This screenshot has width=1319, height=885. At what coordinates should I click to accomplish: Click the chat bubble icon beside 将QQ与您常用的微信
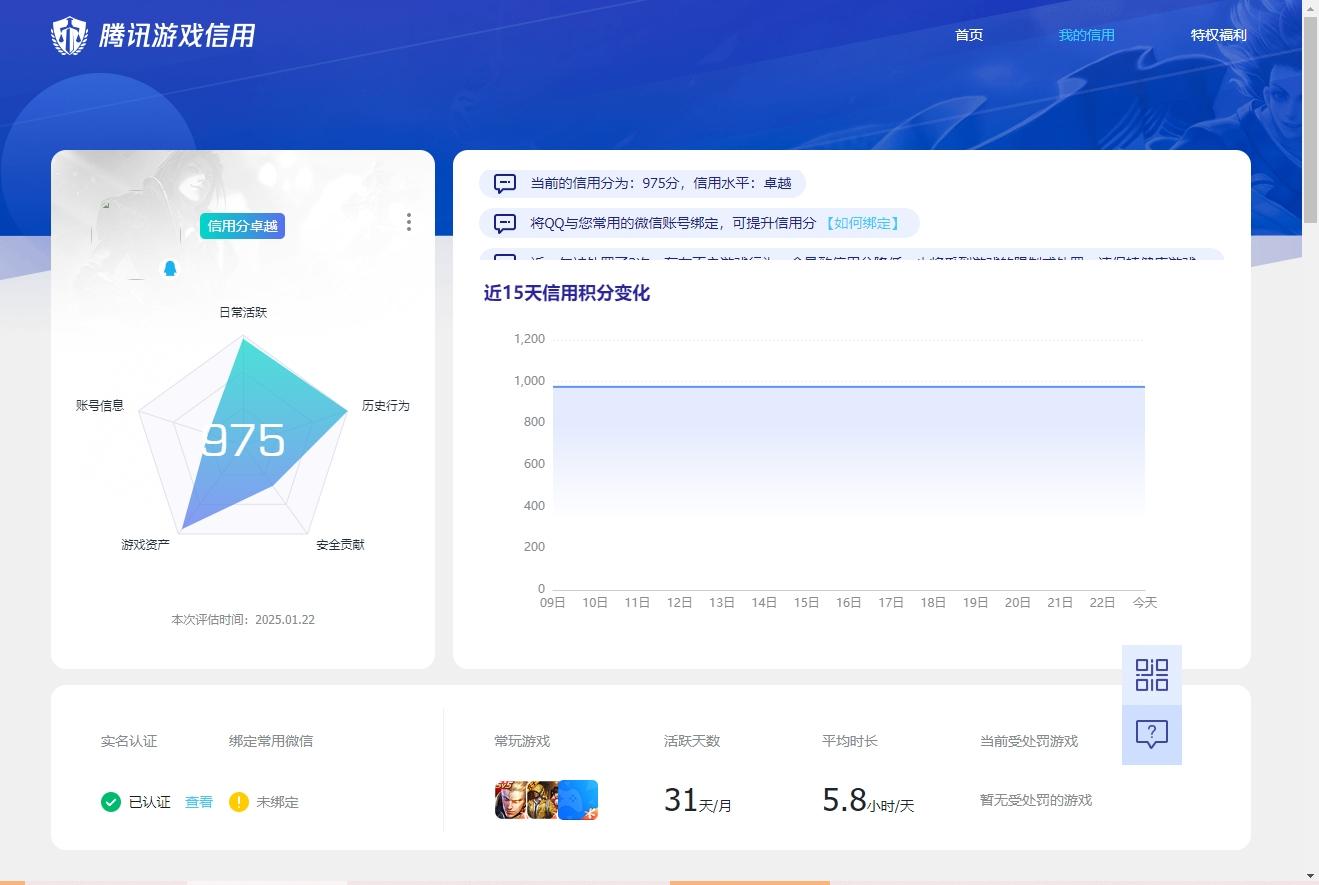pyautogui.click(x=505, y=223)
